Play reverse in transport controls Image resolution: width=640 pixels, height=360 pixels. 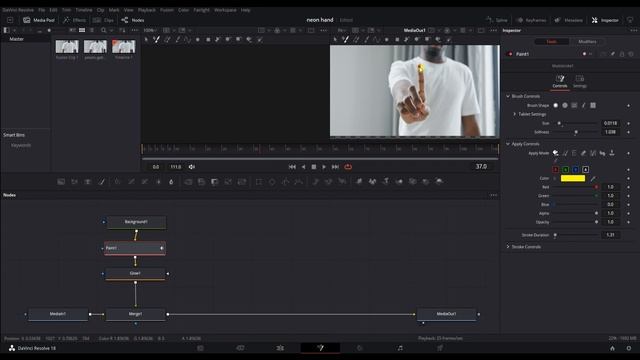click(x=303, y=167)
